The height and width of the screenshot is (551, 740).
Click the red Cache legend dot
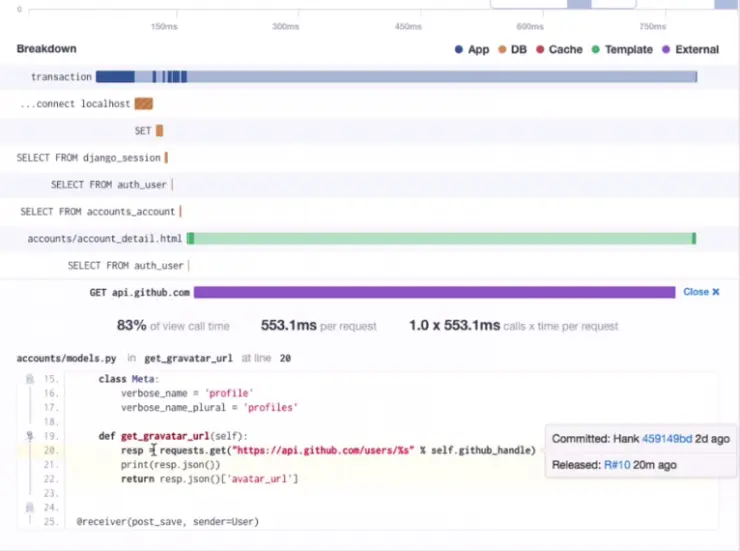tap(540, 50)
